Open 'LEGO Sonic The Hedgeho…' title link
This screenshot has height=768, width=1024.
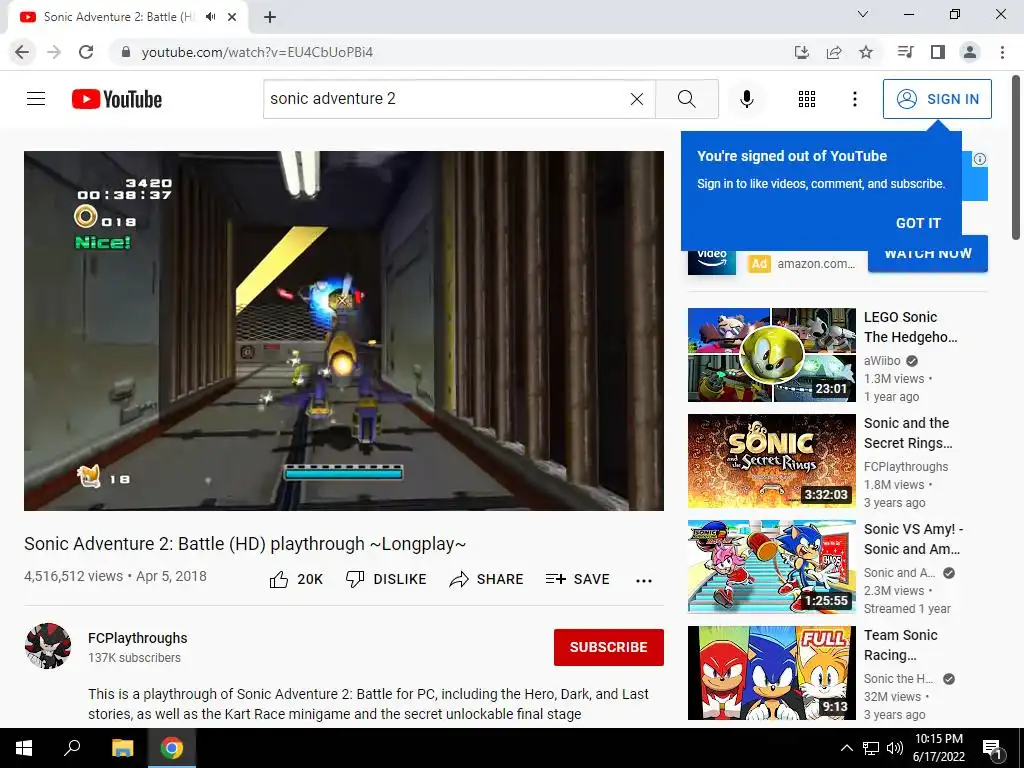[x=910, y=327]
